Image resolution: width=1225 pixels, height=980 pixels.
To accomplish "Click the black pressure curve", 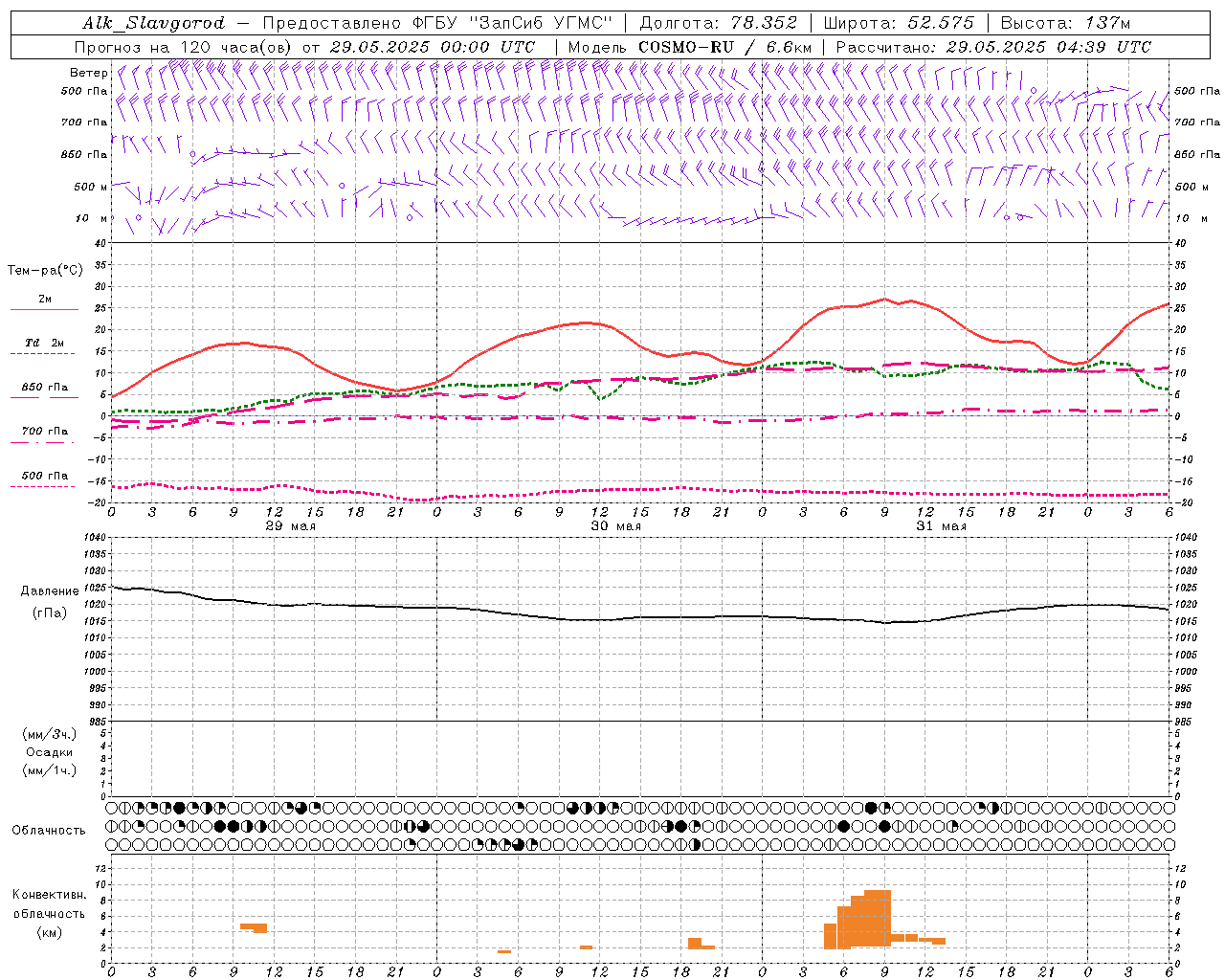I will click(639, 617).
